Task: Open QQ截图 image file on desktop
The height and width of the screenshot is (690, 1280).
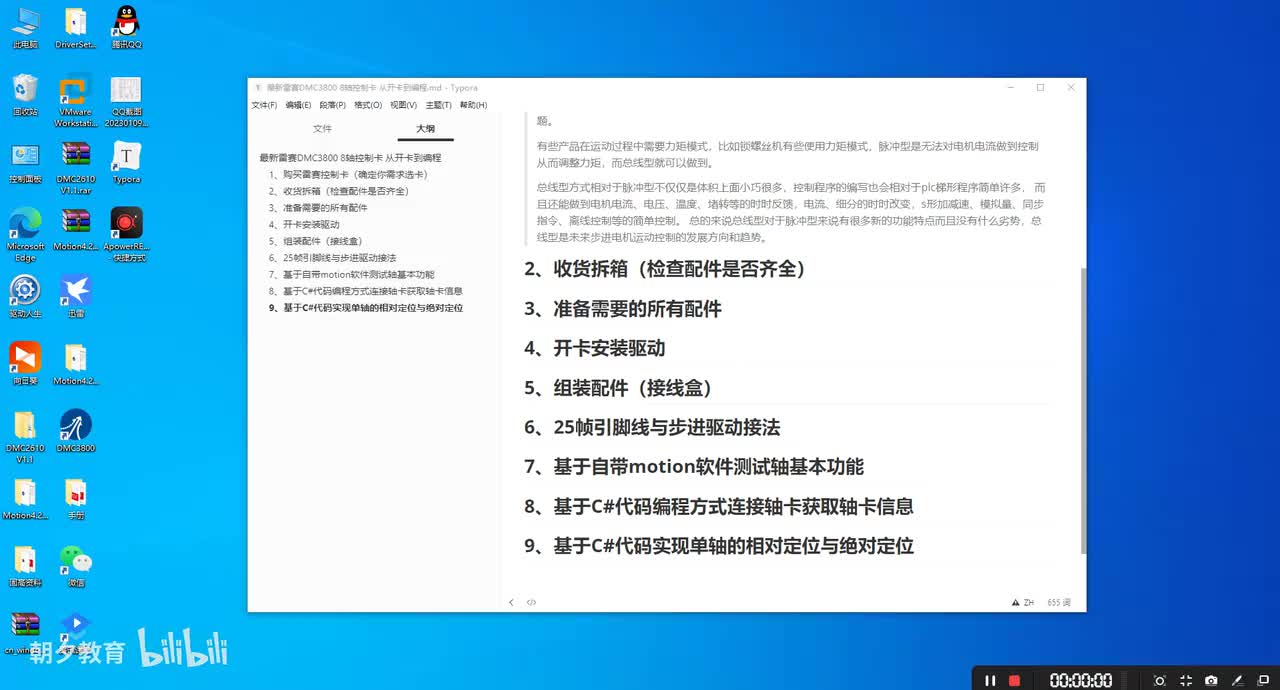Action: click(126, 101)
